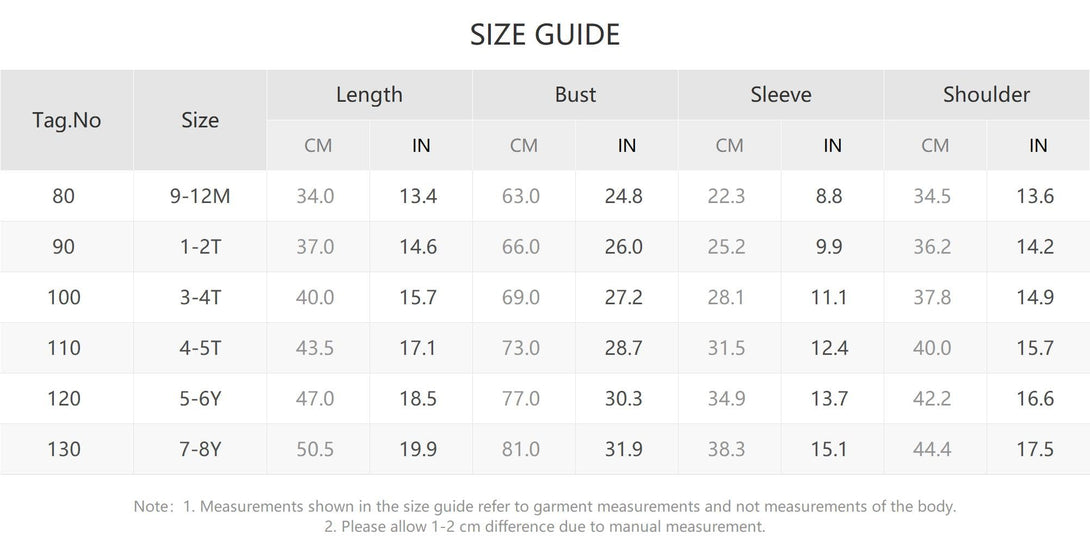Select the Tag.No column header

point(67,120)
